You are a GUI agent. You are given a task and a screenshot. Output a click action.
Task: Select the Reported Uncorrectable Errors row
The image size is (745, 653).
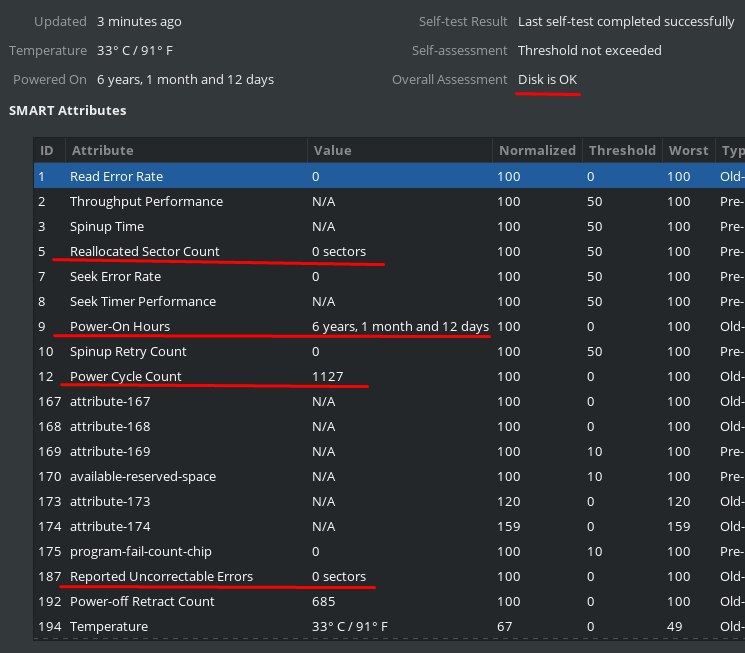389,576
